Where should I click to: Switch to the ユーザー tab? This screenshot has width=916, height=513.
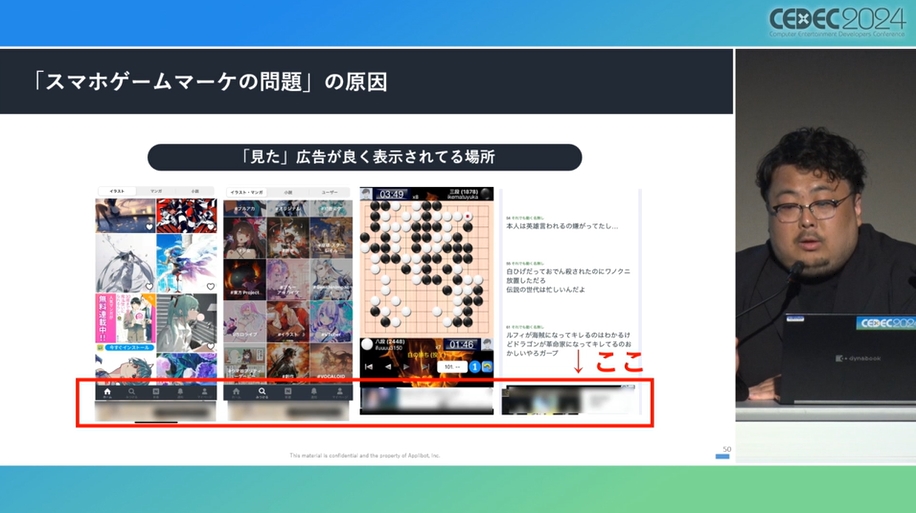(x=329, y=192)
